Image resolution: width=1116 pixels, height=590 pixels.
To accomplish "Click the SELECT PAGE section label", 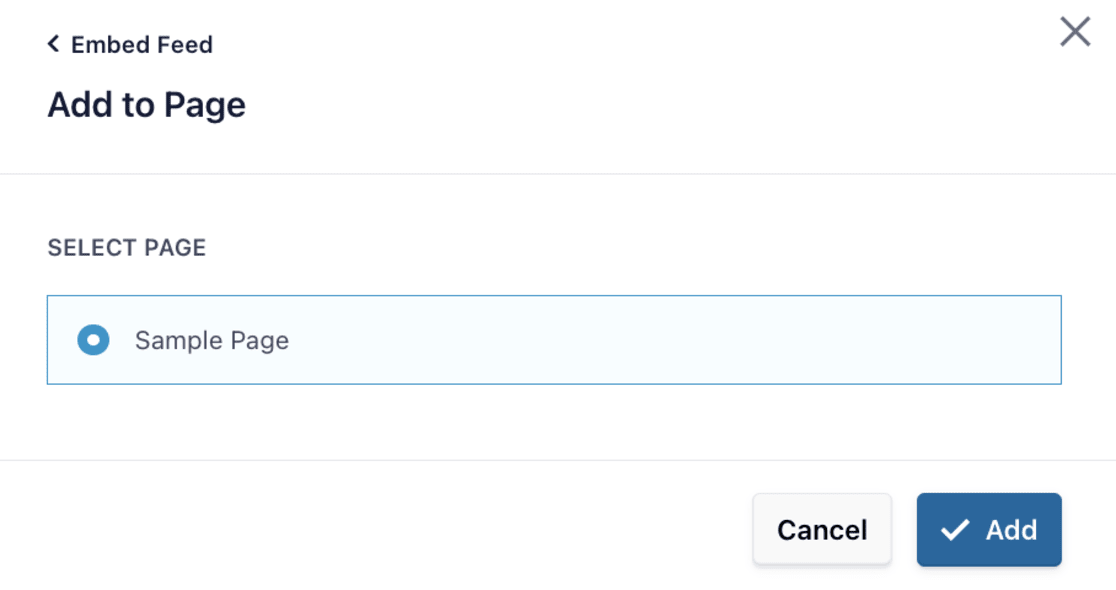I will (x=126, y=248).
